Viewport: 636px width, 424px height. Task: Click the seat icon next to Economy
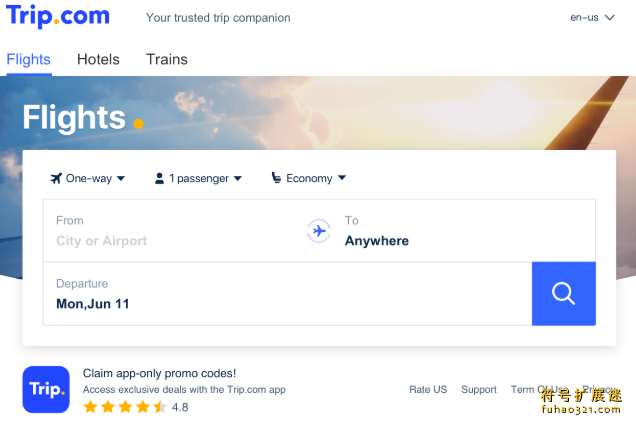coord(276,178)
